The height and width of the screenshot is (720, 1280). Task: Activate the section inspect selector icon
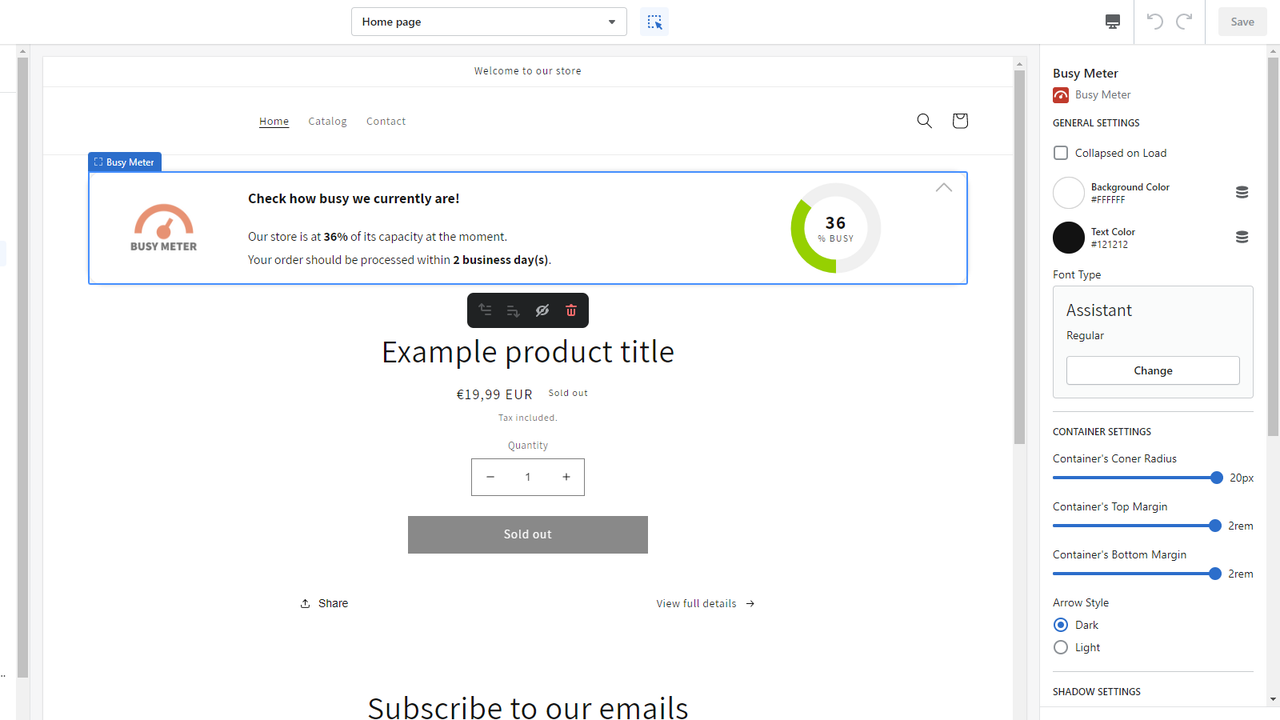click(654, 21)
